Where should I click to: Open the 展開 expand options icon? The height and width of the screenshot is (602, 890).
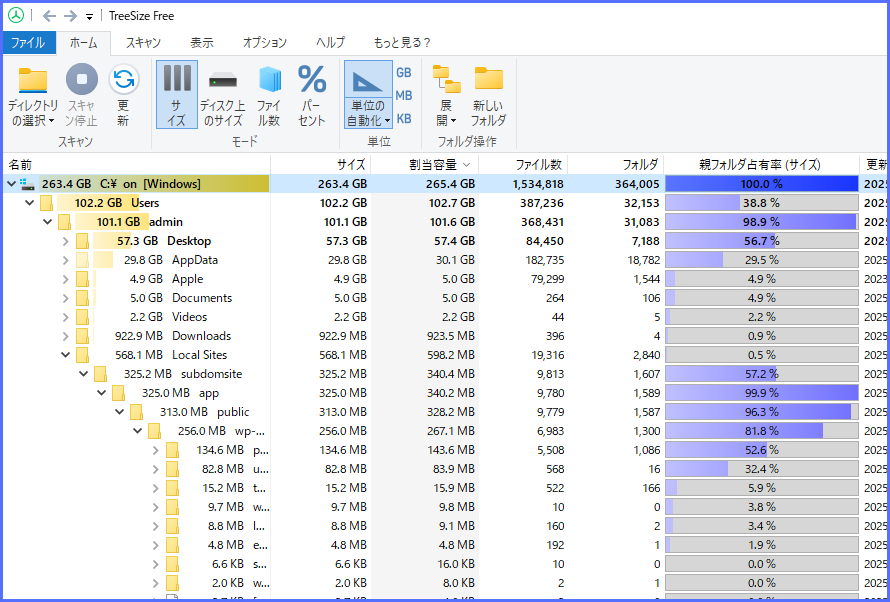coord(445,81)
